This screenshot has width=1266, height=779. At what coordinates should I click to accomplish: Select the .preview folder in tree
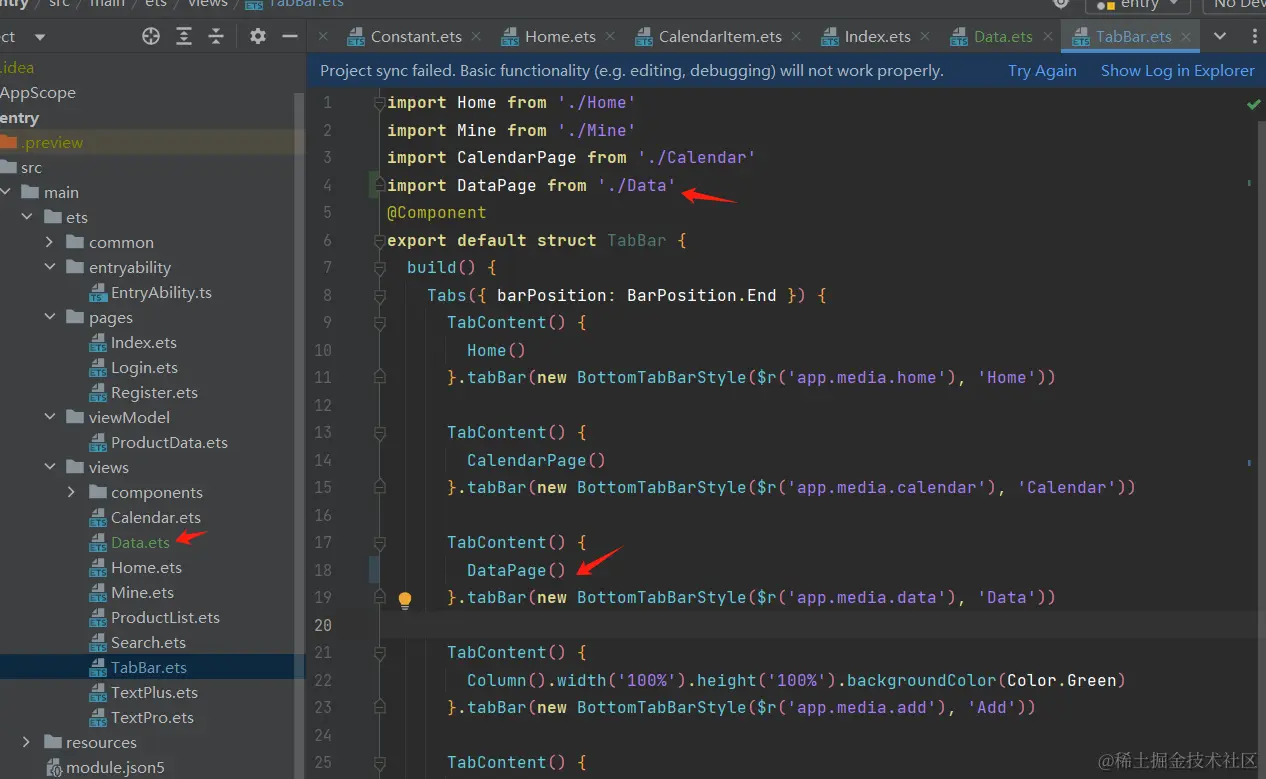(52, 142)
